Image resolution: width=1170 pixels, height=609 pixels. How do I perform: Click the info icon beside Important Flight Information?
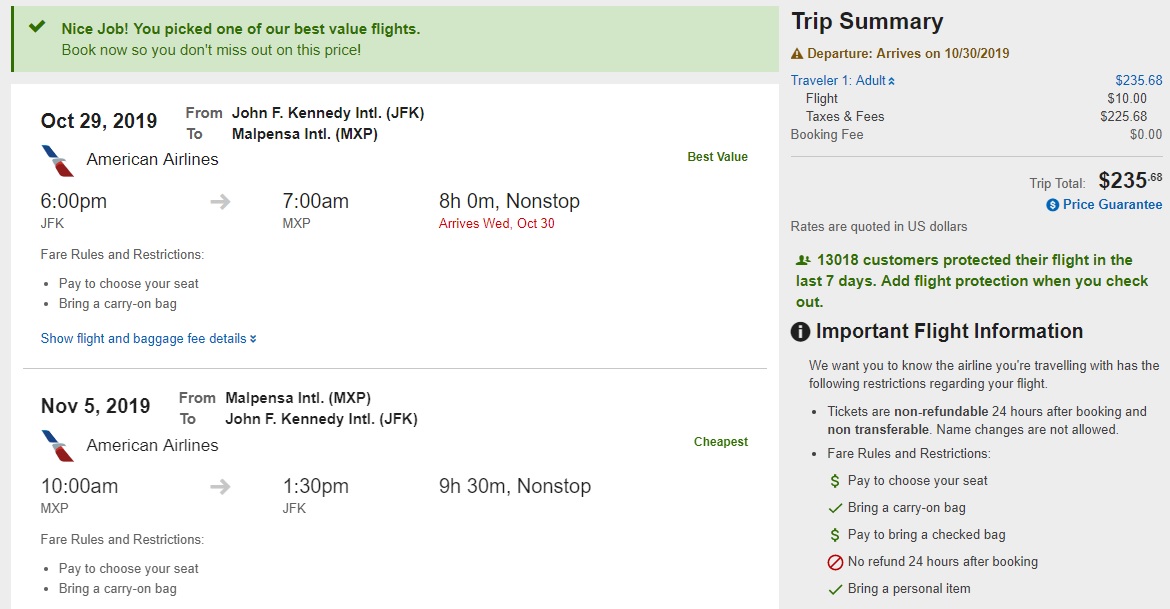coord(800,332)
